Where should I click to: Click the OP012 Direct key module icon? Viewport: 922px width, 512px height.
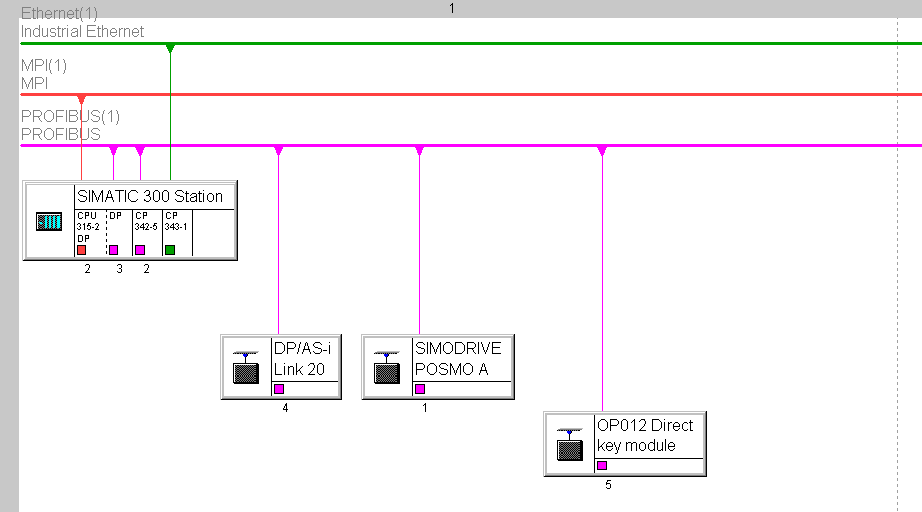pos(569,444)
